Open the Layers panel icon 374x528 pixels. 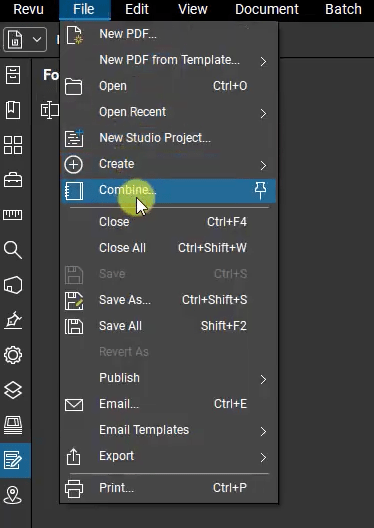pyautogui.click(x=13, y=390)
